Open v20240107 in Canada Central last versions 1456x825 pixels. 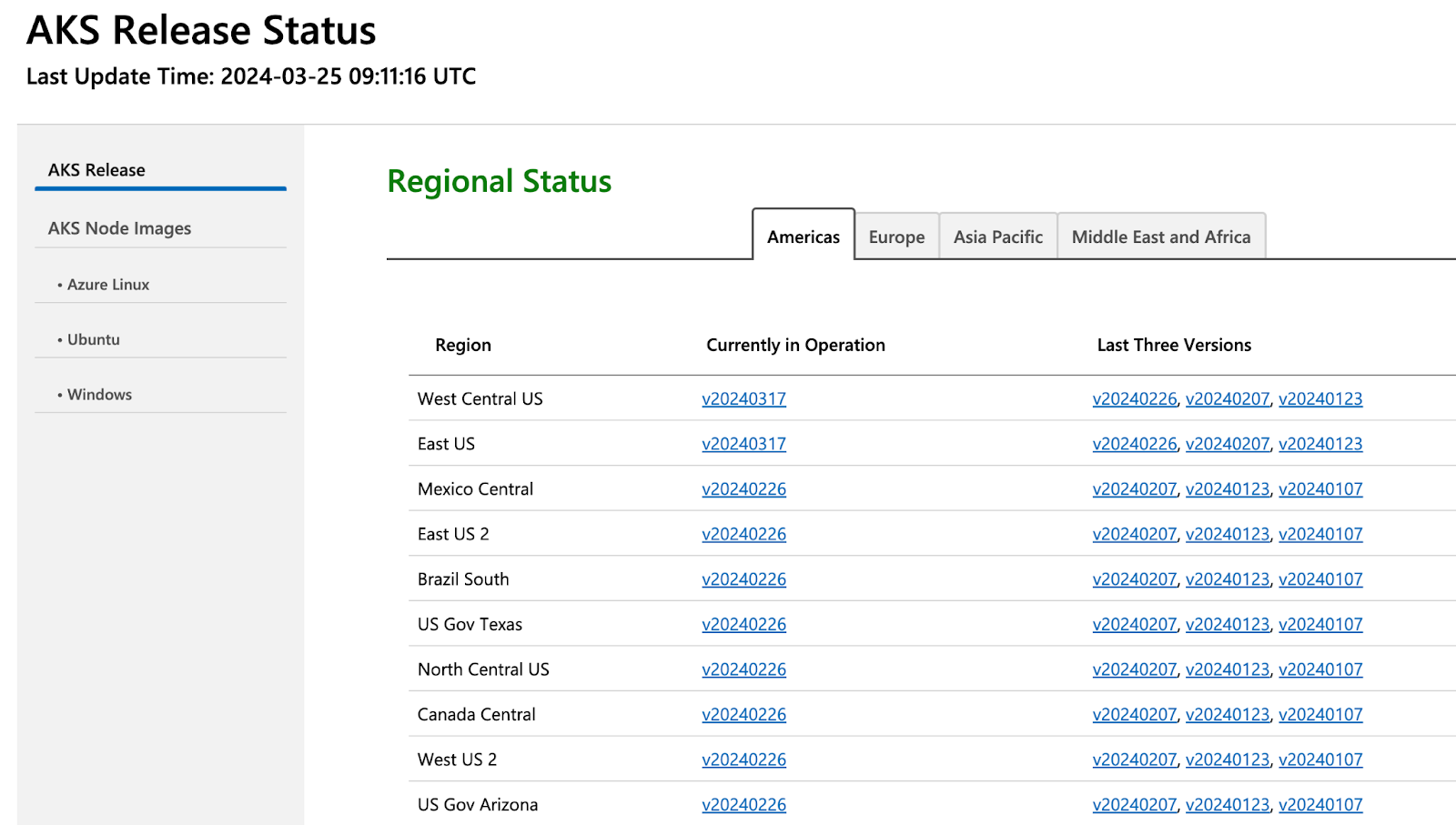point(1320,715)
